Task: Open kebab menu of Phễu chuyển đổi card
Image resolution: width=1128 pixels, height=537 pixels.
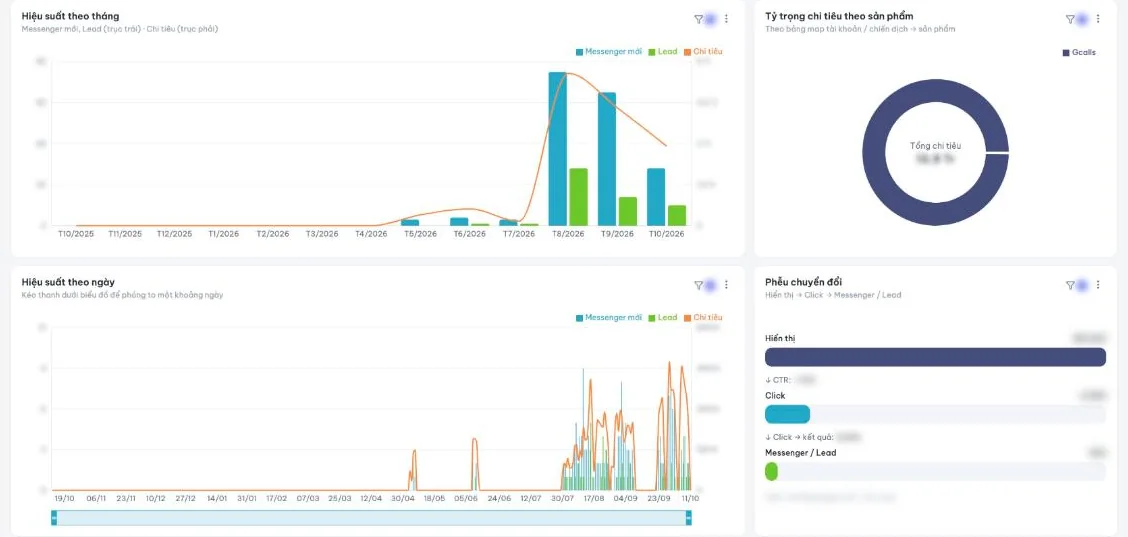Action: (1098, 285)
